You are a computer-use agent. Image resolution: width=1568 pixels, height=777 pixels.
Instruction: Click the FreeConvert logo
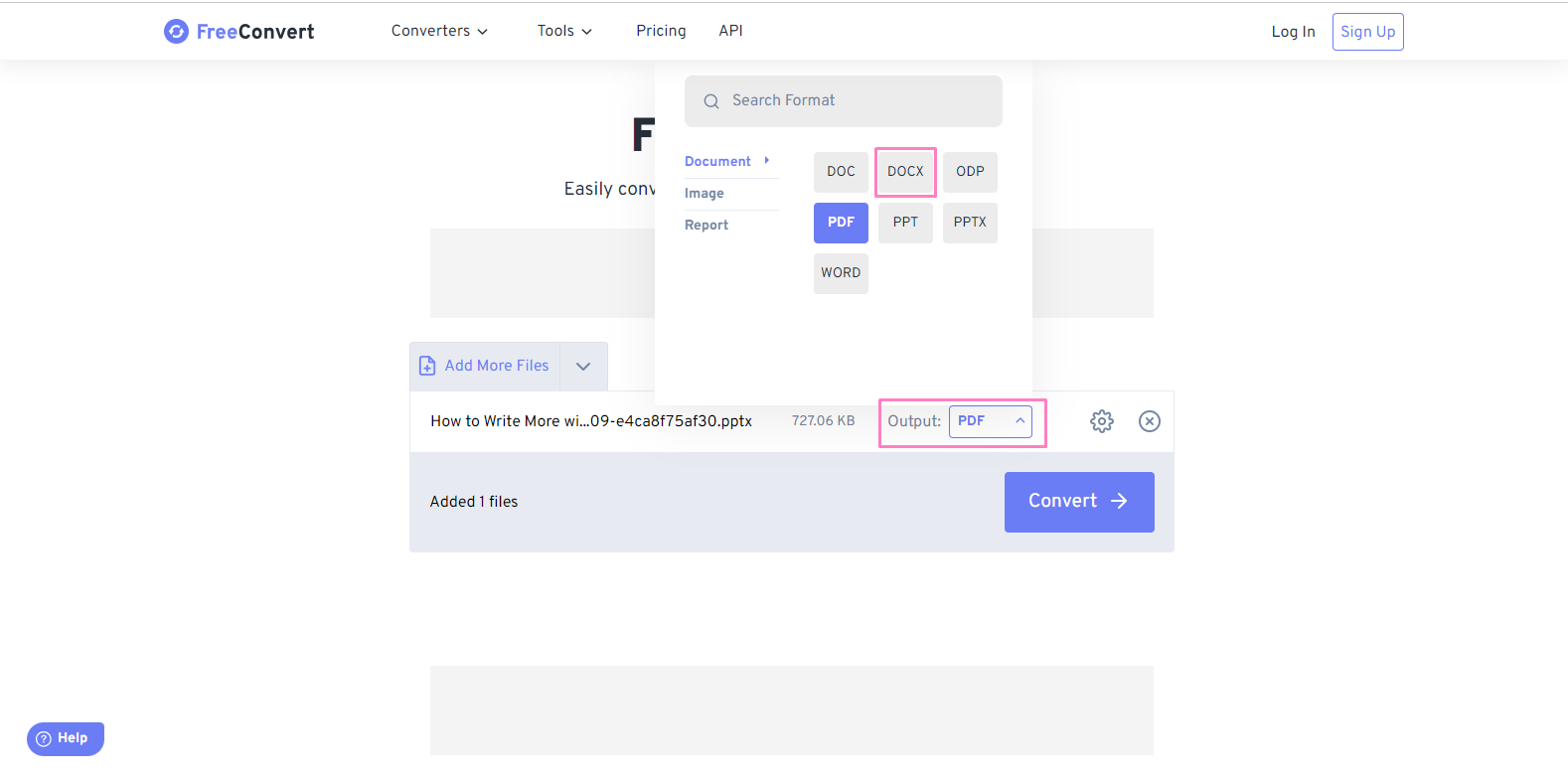238,31
